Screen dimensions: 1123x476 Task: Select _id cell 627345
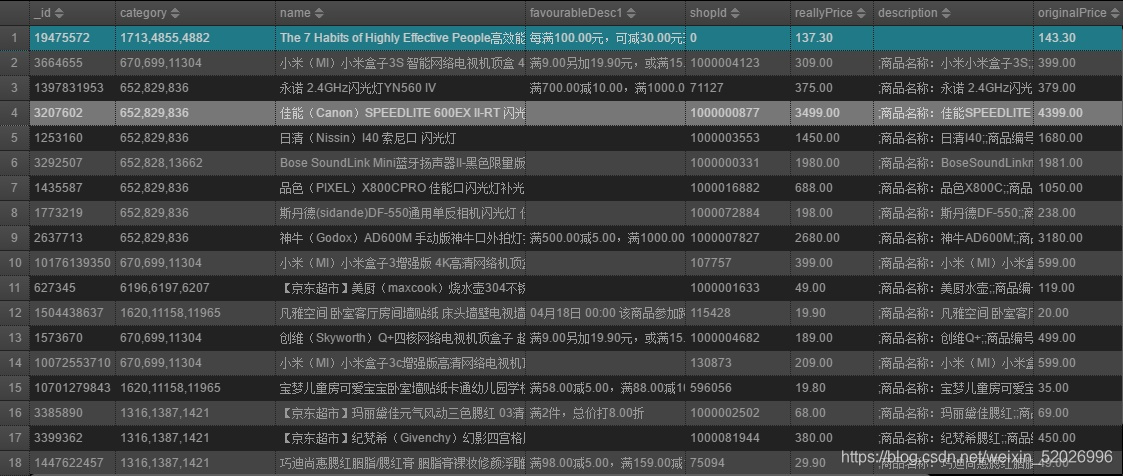pyautogui.click(x=72, y=288)
